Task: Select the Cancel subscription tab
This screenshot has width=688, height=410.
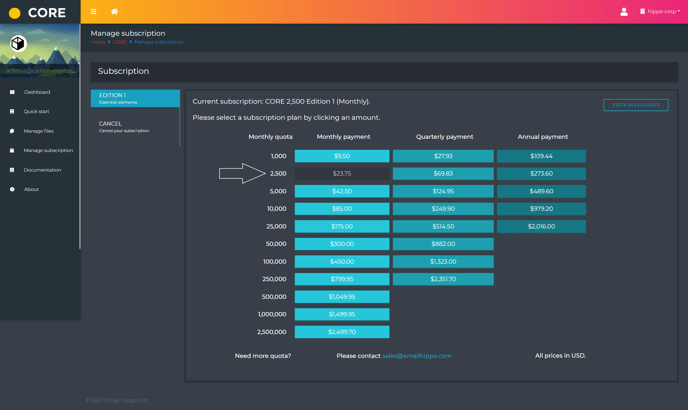Action: click(x=135, y=127)
